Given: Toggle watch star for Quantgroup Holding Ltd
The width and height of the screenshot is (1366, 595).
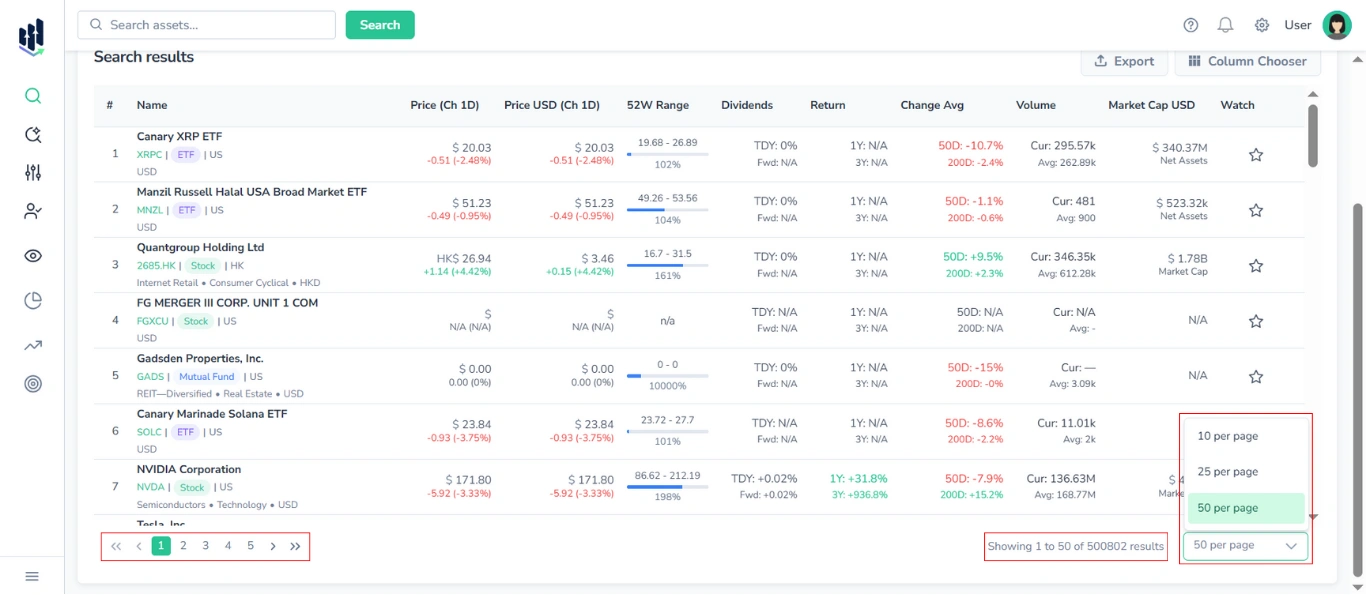Looking at the screenshot, I should point(1256,266).
